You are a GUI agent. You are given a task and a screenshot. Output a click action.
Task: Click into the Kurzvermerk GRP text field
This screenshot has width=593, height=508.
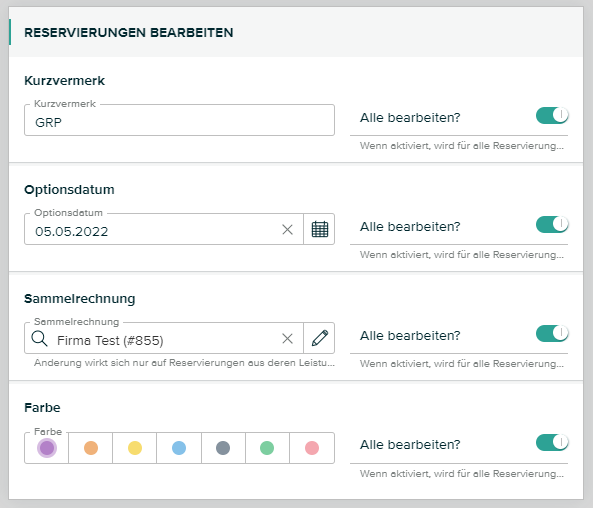[179, 120]
